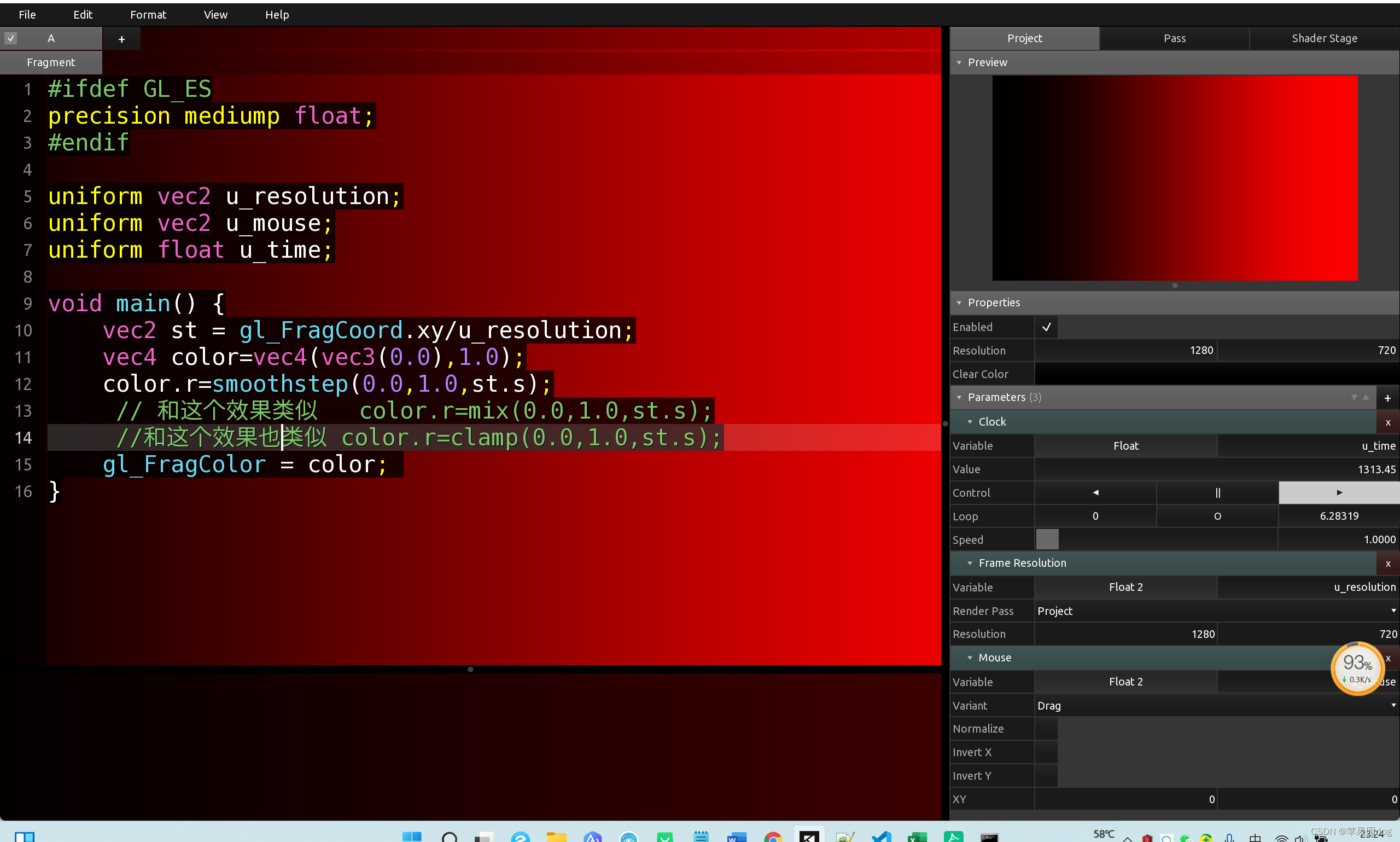Screen dimensions: 1400x842
Task: Open the Render Pass dropdown
Action: (1216, 611)
